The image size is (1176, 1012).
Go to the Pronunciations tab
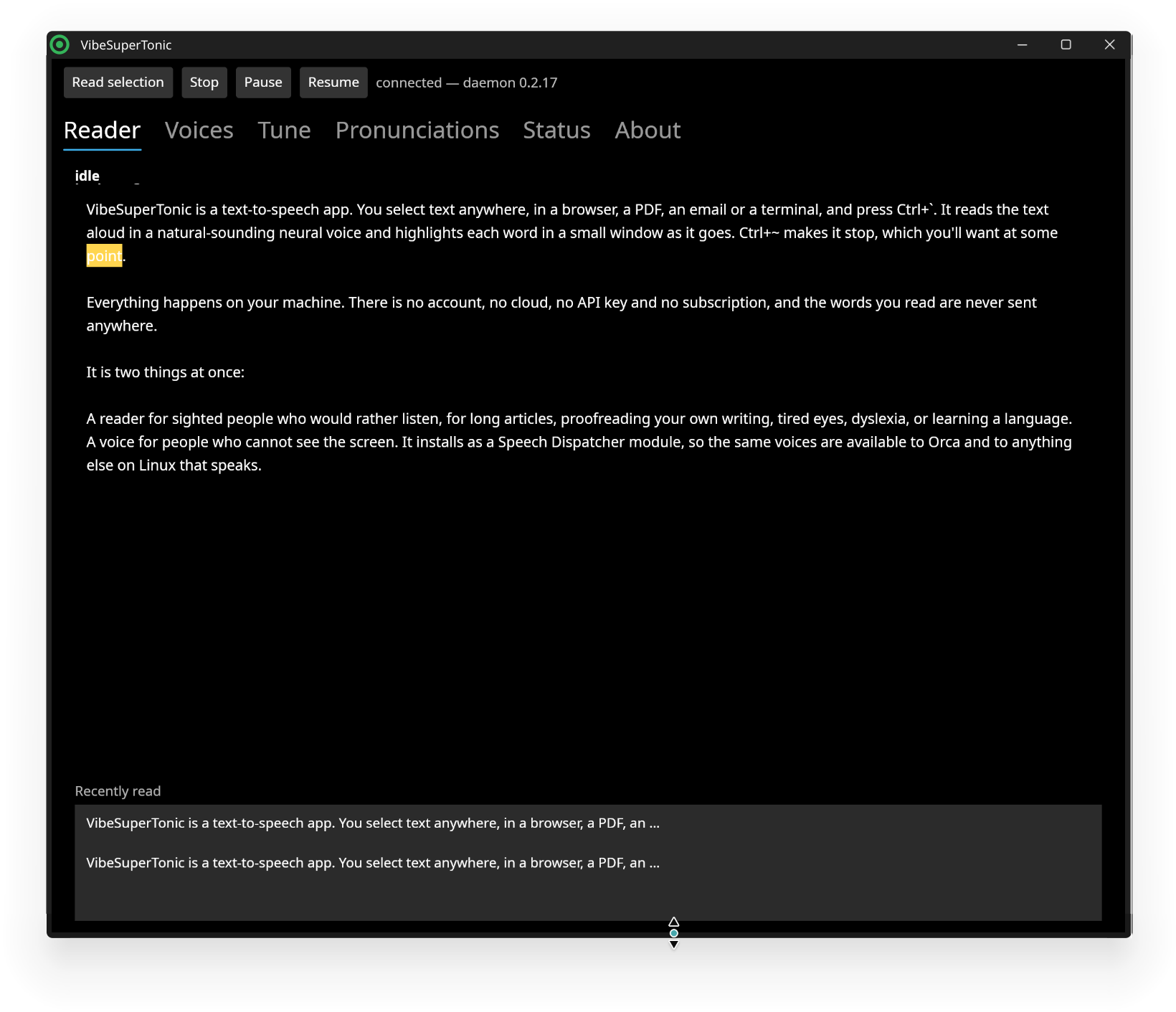tap(417, 131)
